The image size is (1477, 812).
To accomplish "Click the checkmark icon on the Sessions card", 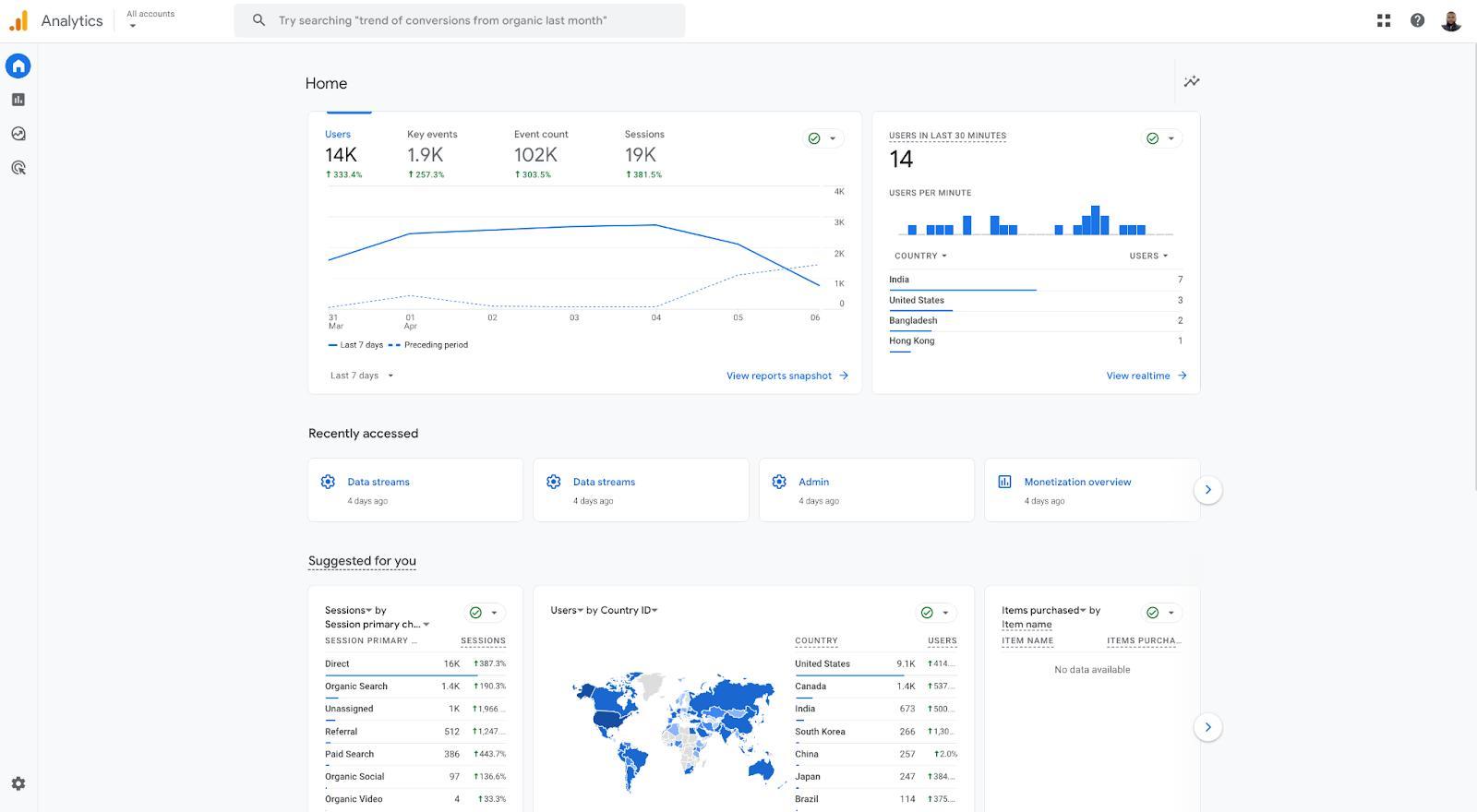I will click(475, 613).
